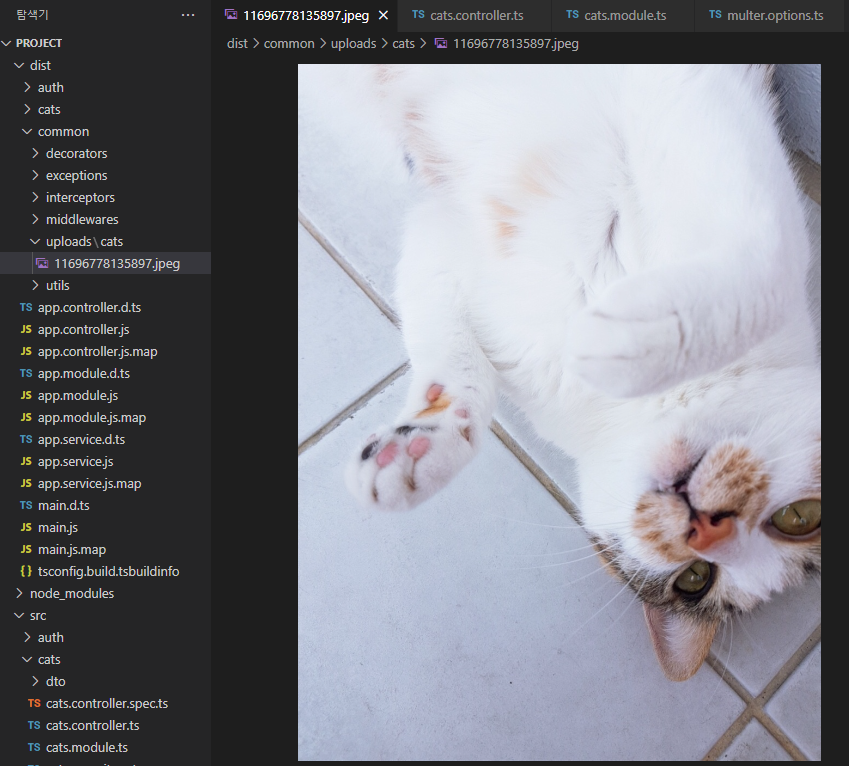Switch to the cats.module.ts tab
Image resolution: width=849 pixels, height=766 pixels.
point(623,15)
